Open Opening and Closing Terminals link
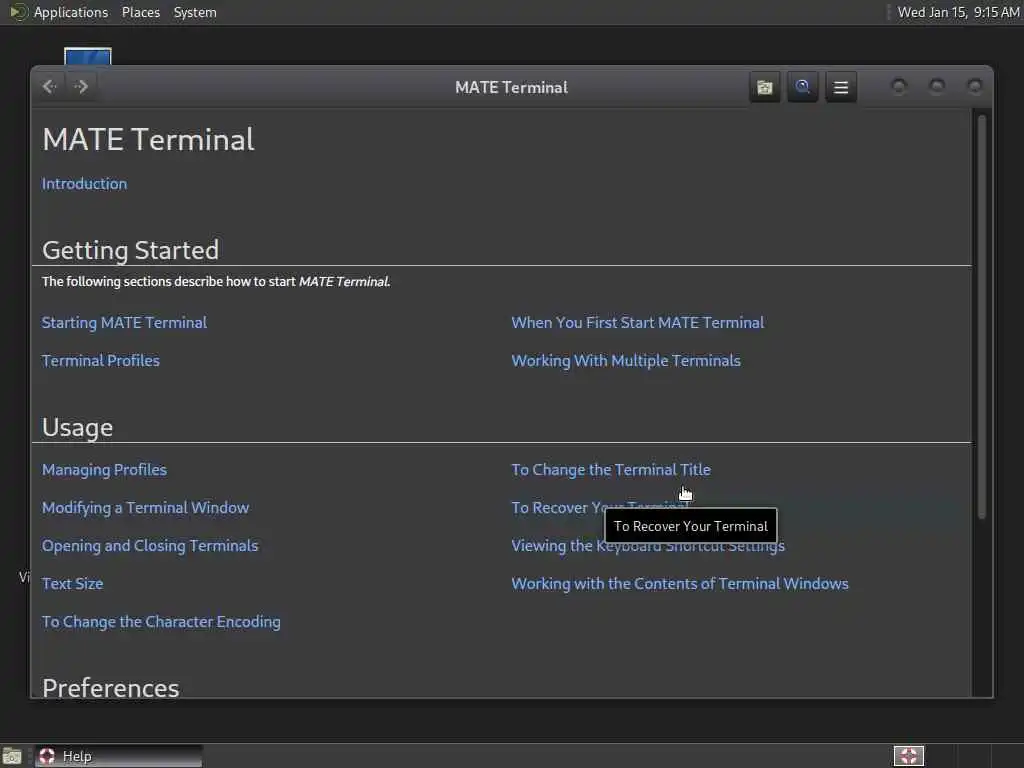The height and width of the screenshot is (768, 1024). pyautogui.click(x=150, y=545)
